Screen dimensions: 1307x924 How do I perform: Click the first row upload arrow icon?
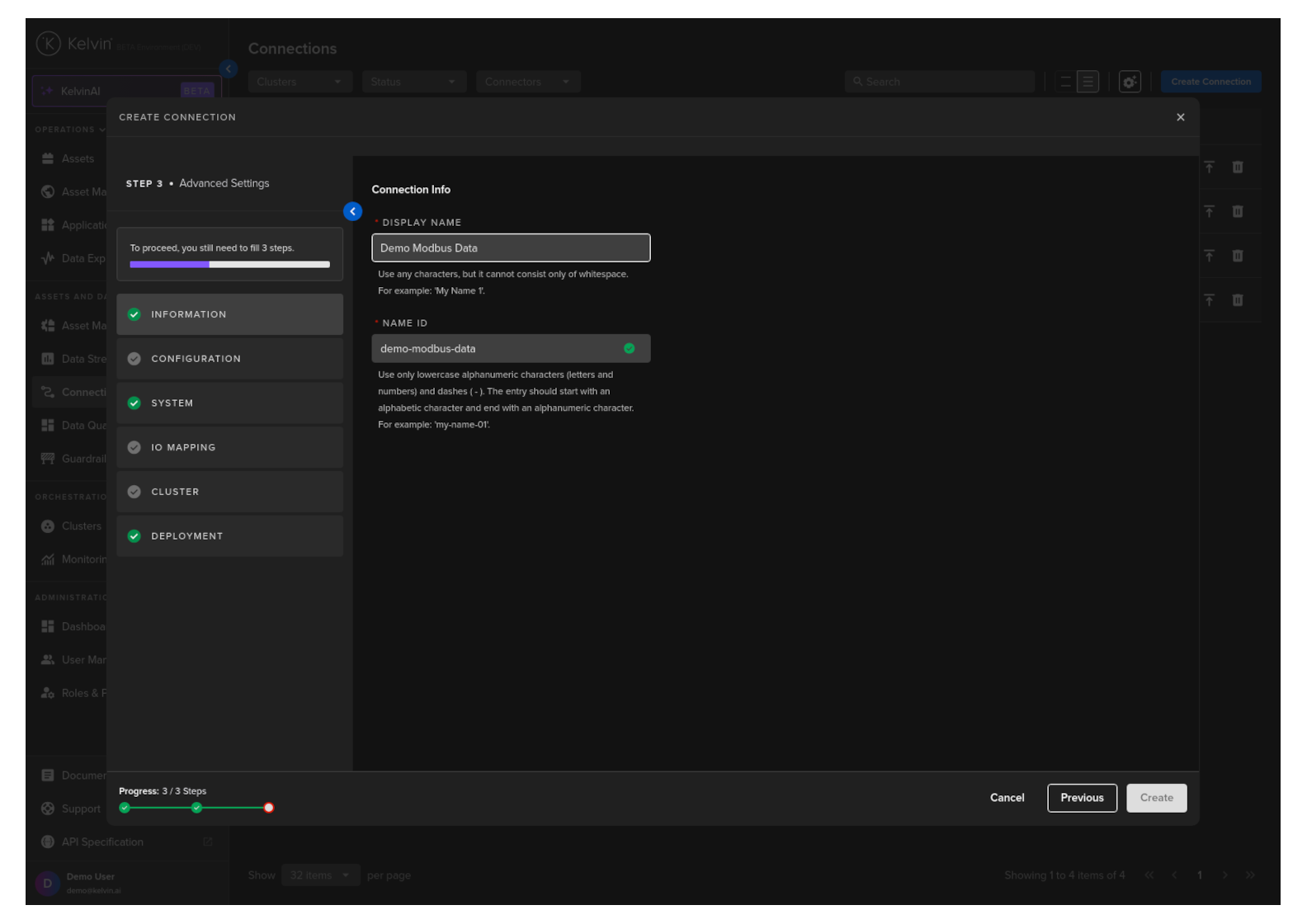(x=1209, y=167)
